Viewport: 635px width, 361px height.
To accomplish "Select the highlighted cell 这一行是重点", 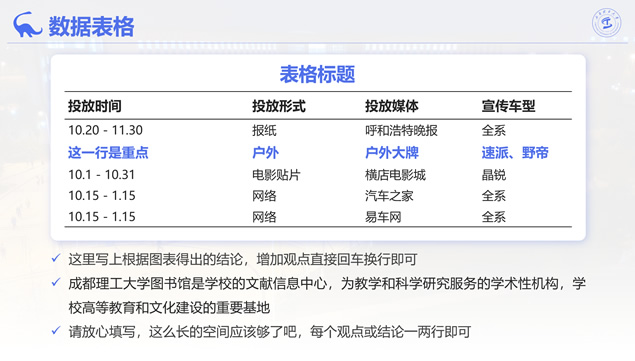I will click(108, 153).
